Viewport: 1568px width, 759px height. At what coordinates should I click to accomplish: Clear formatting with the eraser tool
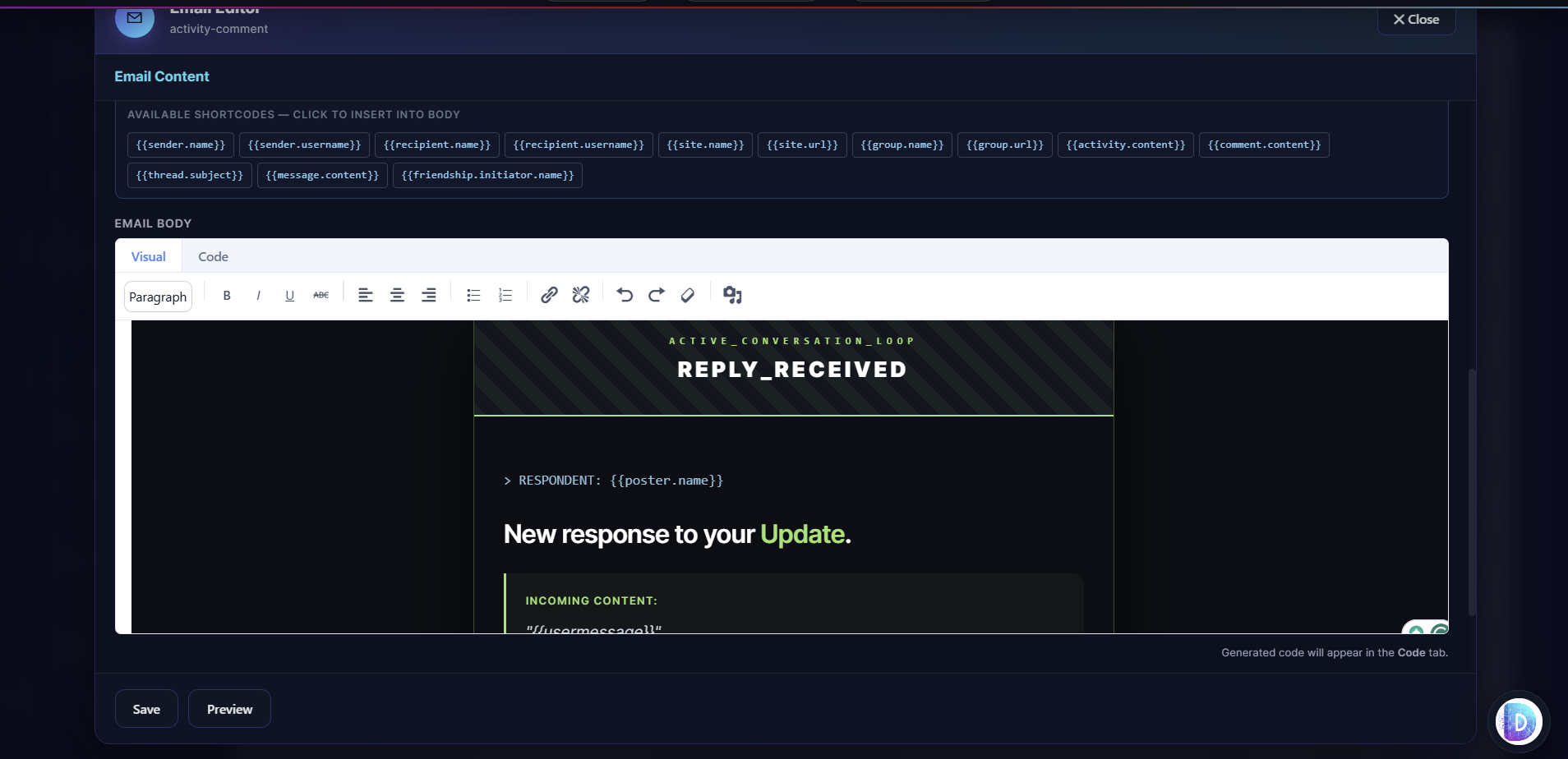pos(687,296)
